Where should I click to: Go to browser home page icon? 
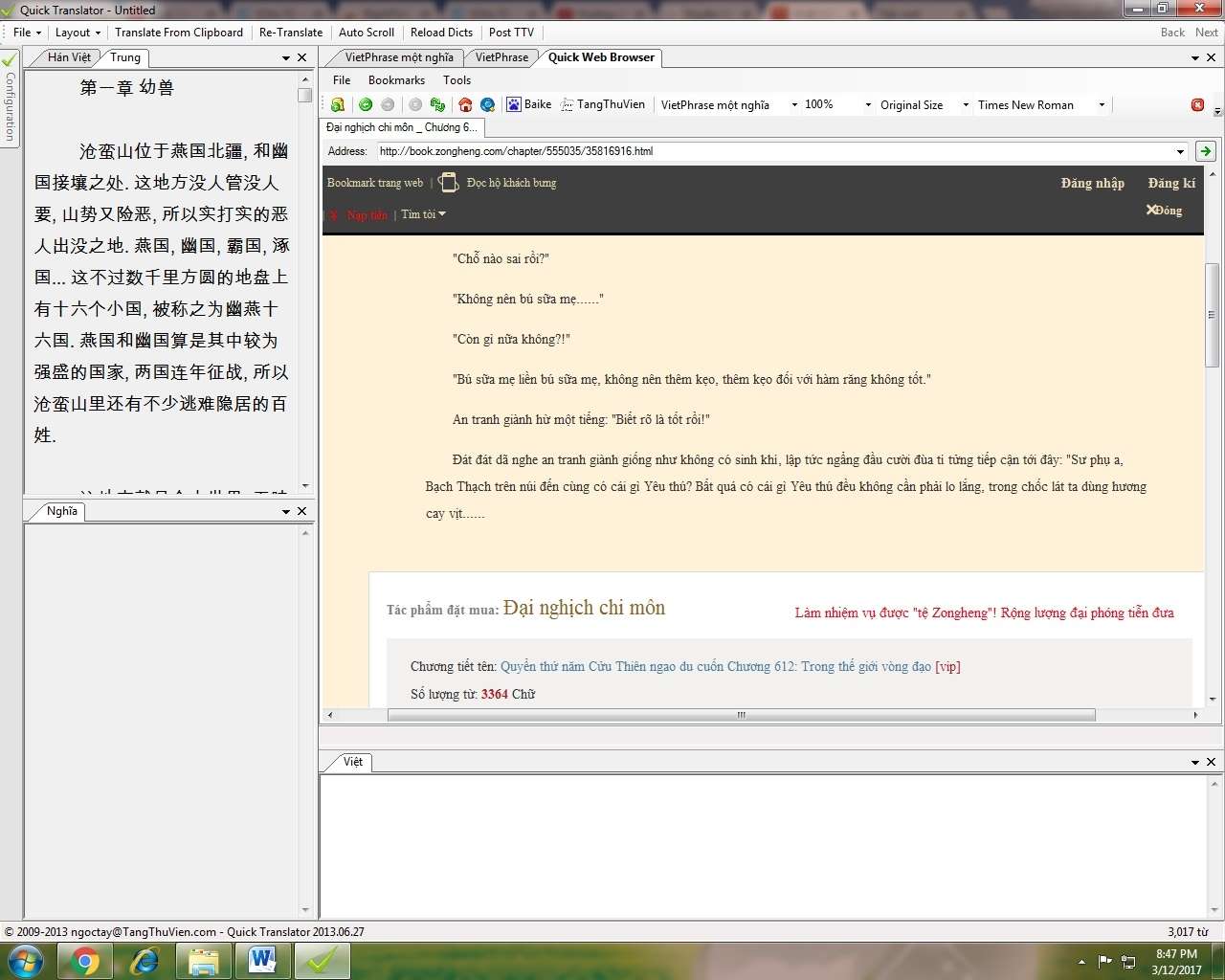465,104
